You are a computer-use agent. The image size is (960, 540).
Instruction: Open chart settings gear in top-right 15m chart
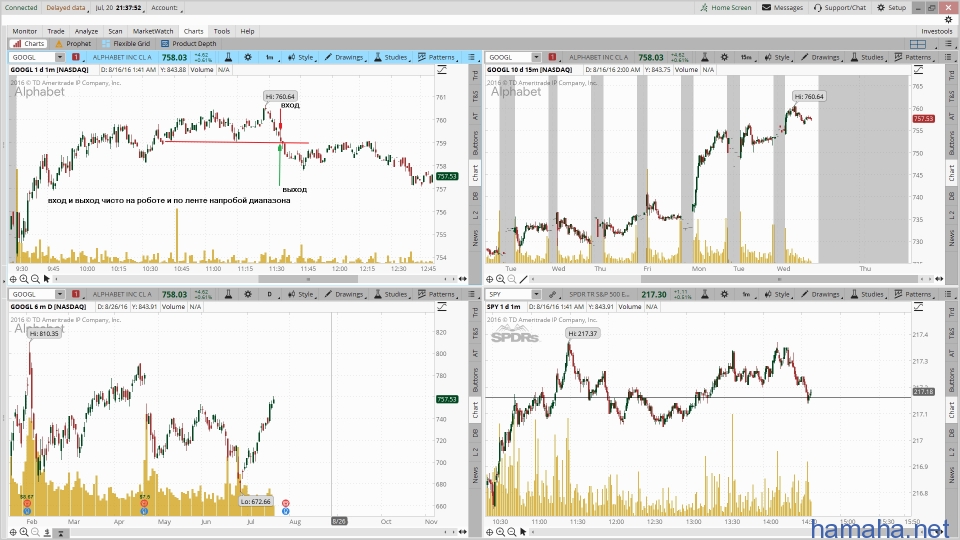coord(724,57)
